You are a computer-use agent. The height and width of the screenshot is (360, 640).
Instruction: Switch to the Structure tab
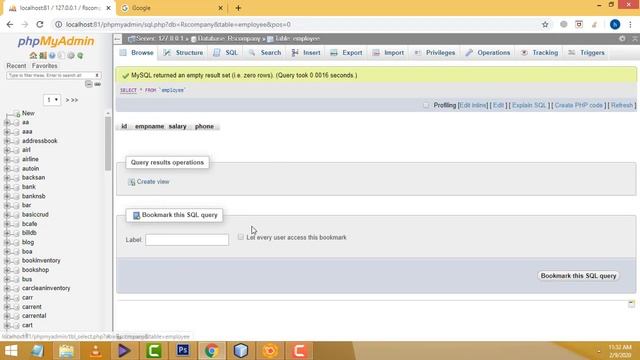(183, 53)
